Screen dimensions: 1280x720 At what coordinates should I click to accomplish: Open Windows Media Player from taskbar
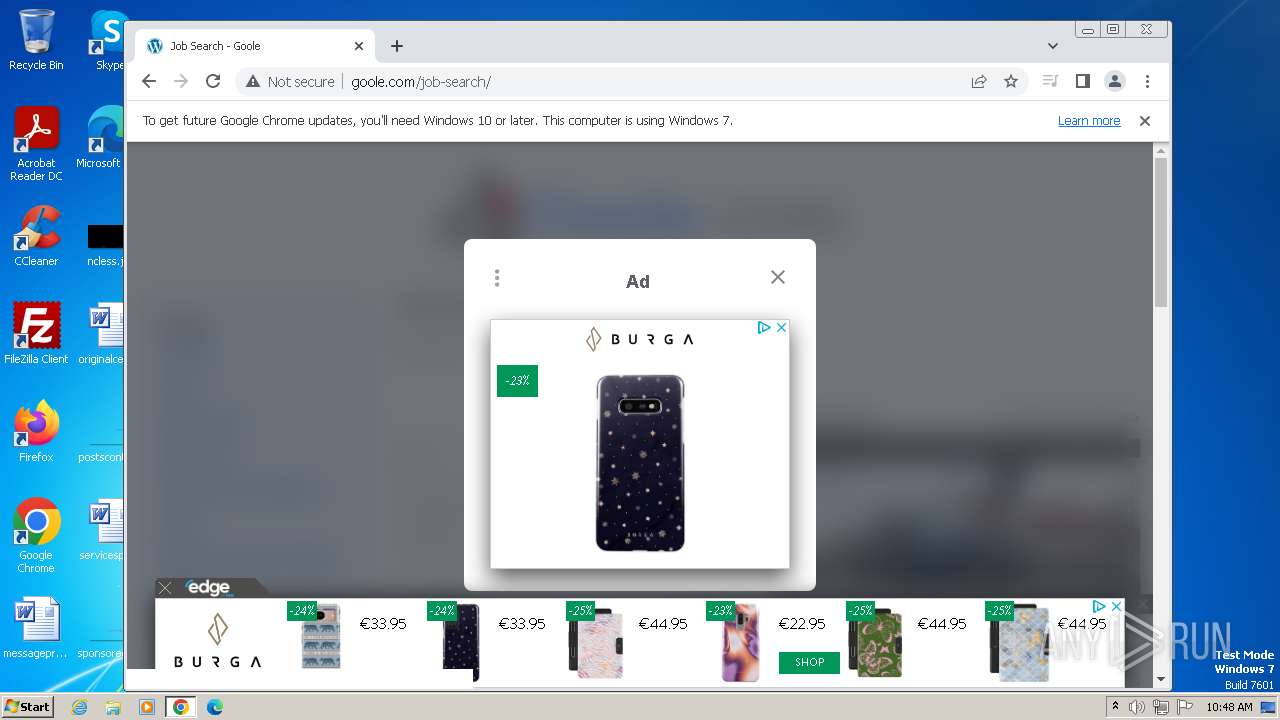tap(147, 707)
